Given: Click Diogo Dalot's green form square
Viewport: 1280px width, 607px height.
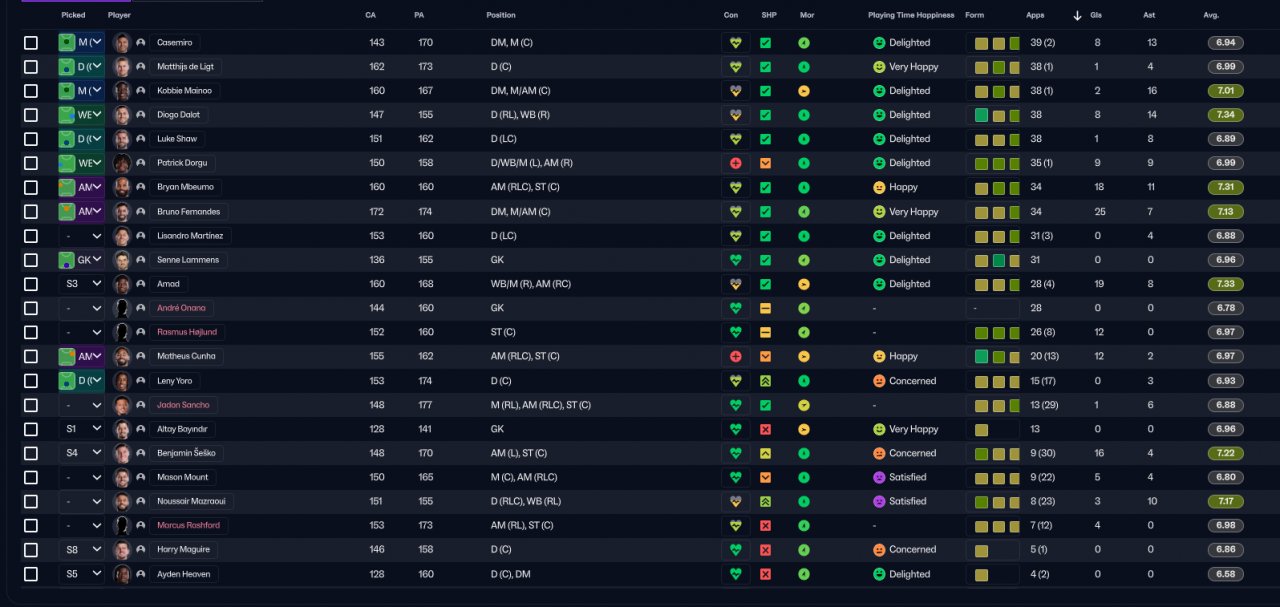Looking at the screenshot, I should (981, 115).
